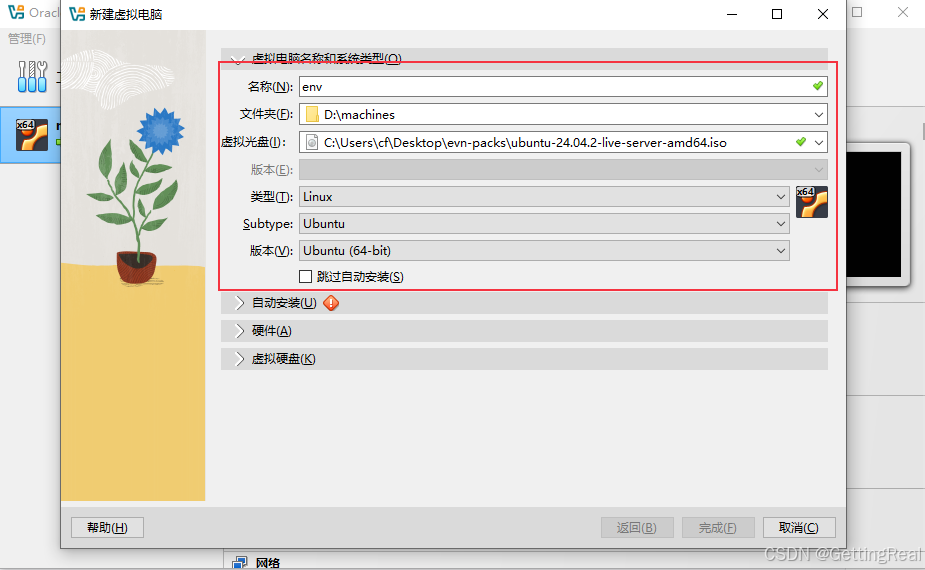Screen dimensions: 925x570
Task: Open the Version dropdown showing Ubuntu (64-bit)
Action: pyautogui.click(x=544, y=251)
